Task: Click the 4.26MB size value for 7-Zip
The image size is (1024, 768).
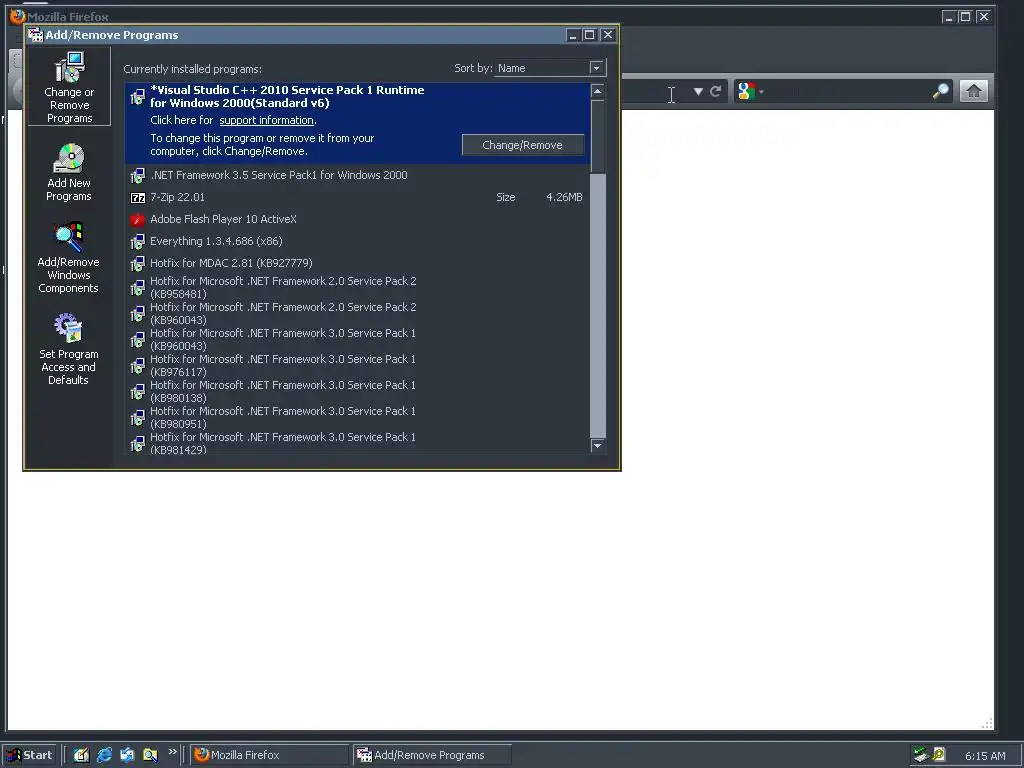Action: click(564, 197)
